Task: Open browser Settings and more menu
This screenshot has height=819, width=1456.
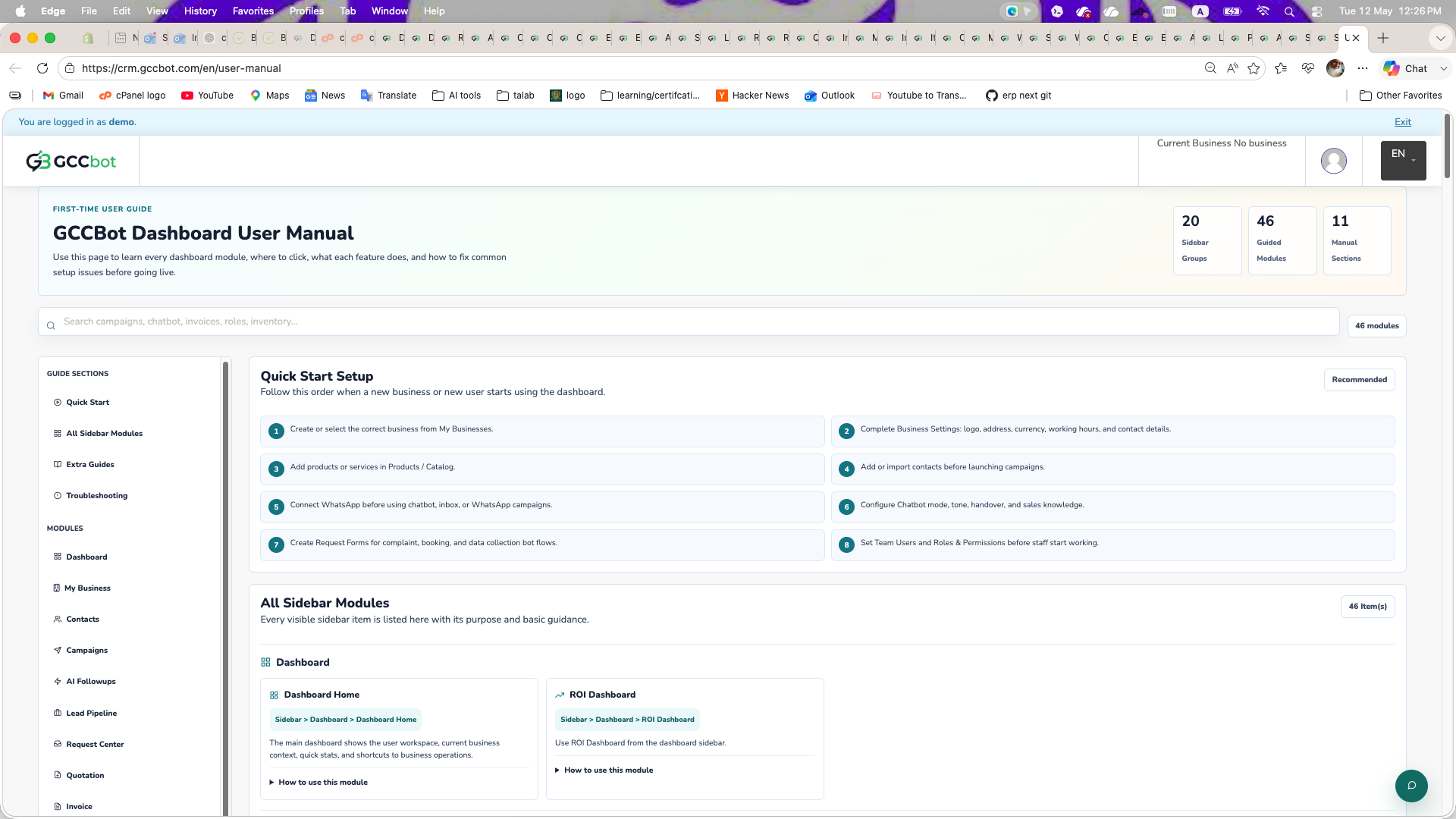Action: pyautogui.click(x=1363, y=68)
